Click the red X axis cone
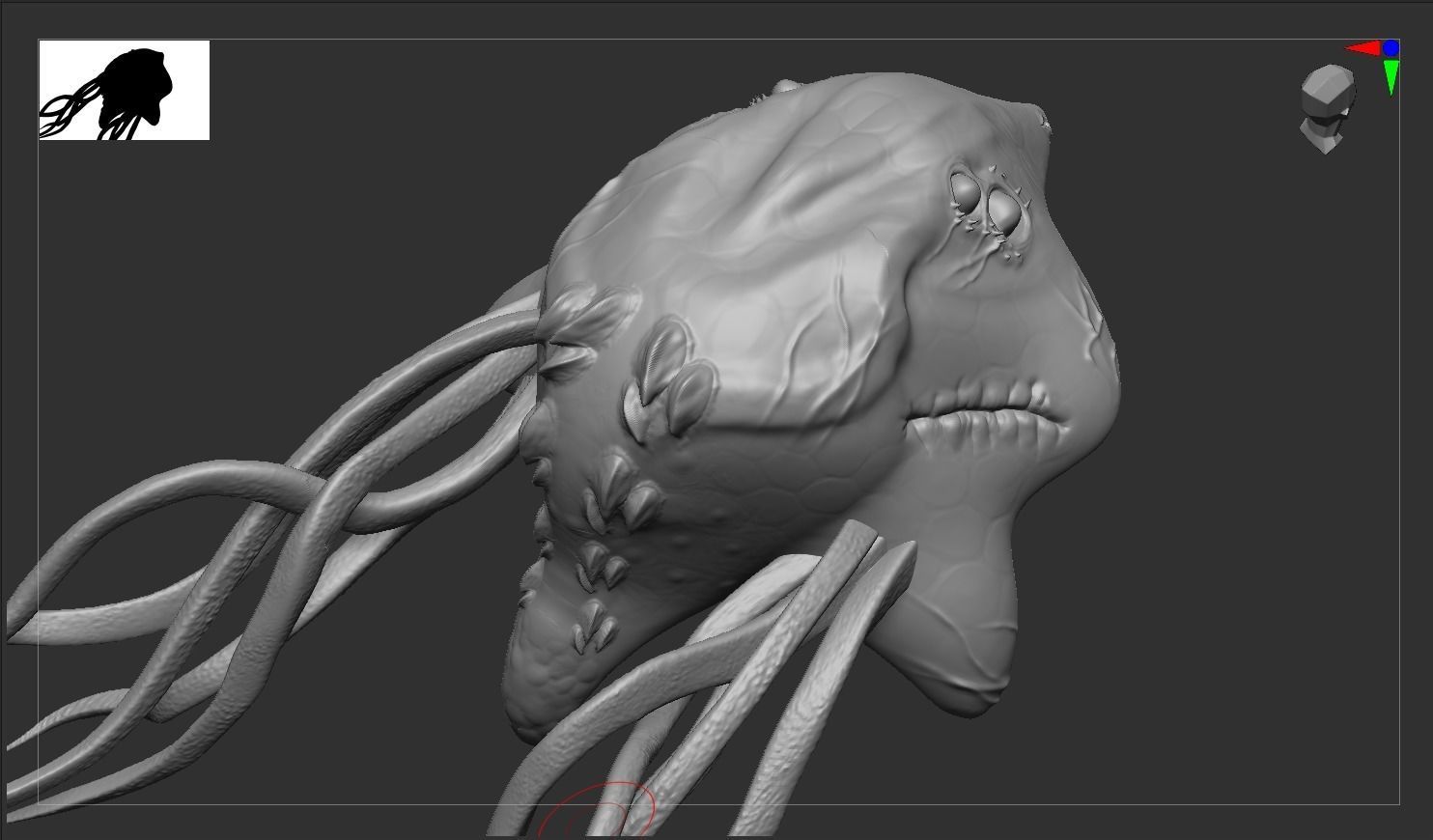This screenshot has width=1433, height=840. pos(1363,48)
